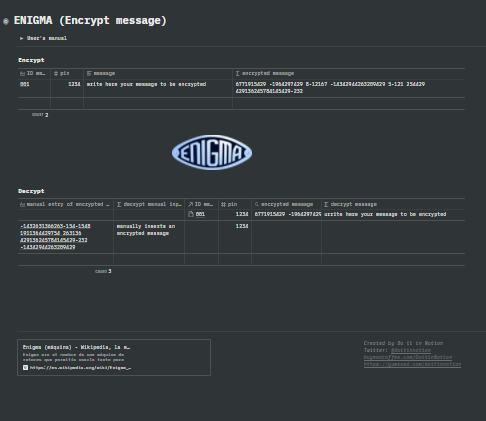Click the ENIGMA (Encrypt message) page title
486x421 pixels.
click(x=90, y=21)
